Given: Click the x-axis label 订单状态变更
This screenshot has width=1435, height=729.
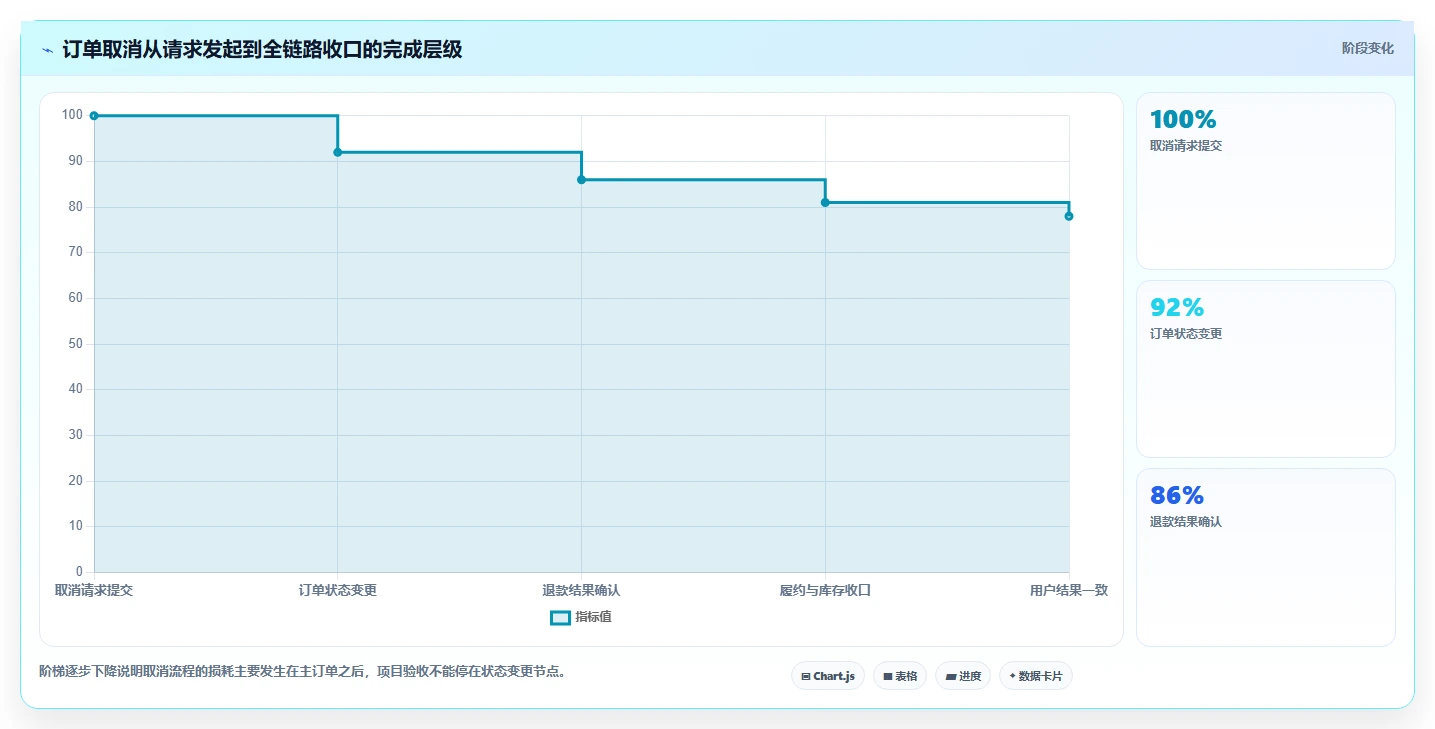Looking at the screenshot, I should pyautogui.click(x=338, y=590).
